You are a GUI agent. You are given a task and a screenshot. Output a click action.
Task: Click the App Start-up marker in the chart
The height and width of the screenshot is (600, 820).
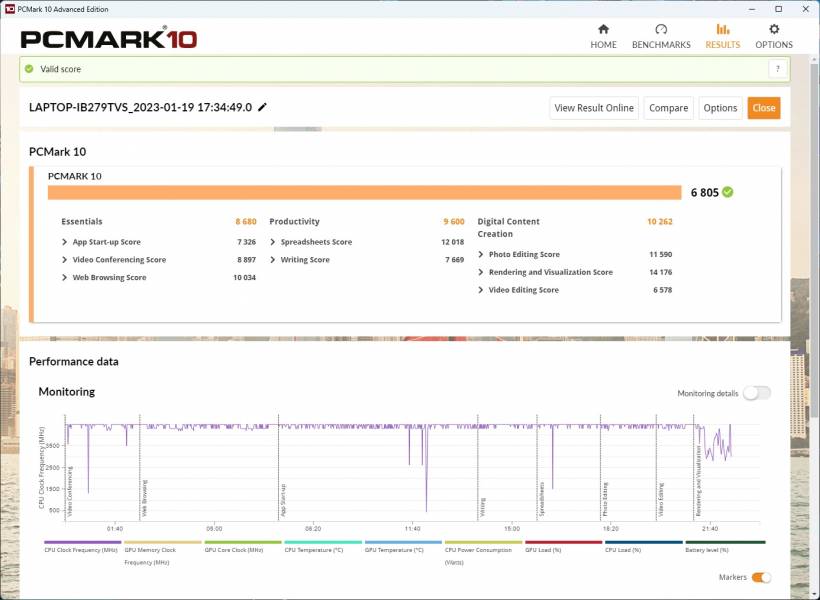(x=283, y=501)
